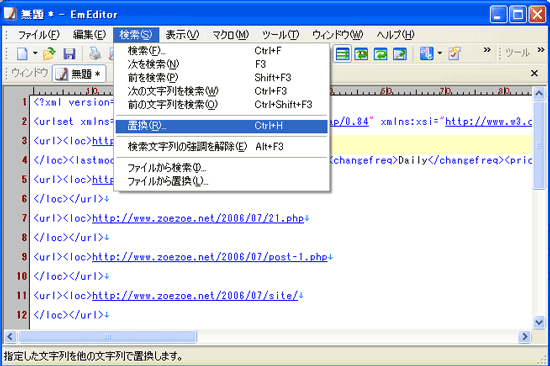550x366 pixels.
Task: Open the ヘルプ(H) menu
Action: [395, 35]
